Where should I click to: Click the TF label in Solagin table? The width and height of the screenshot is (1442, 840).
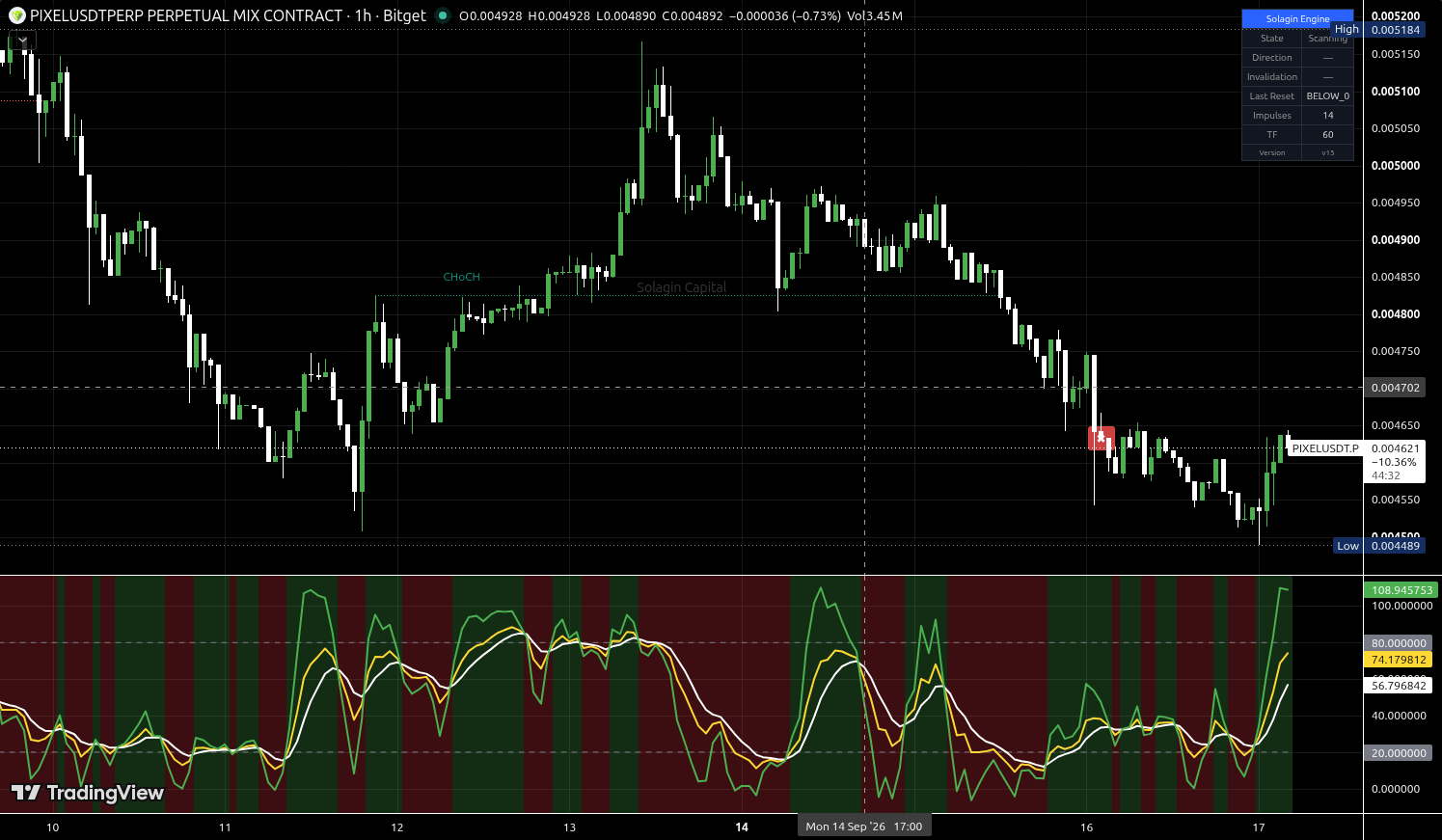(1271, 135)
